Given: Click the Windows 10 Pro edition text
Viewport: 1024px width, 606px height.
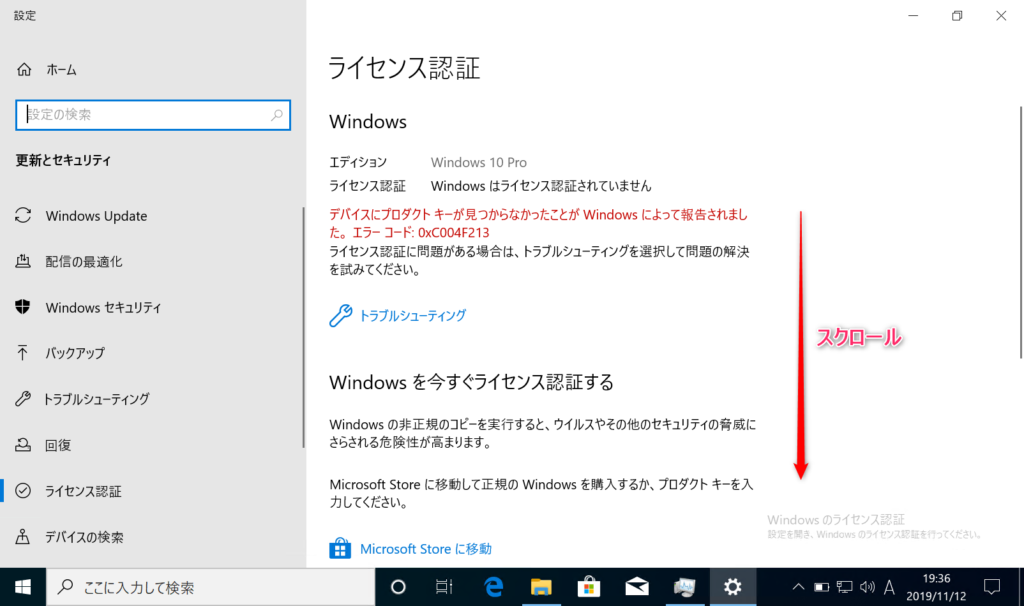Looking at the screenshot, I should [x=479, y=162].
